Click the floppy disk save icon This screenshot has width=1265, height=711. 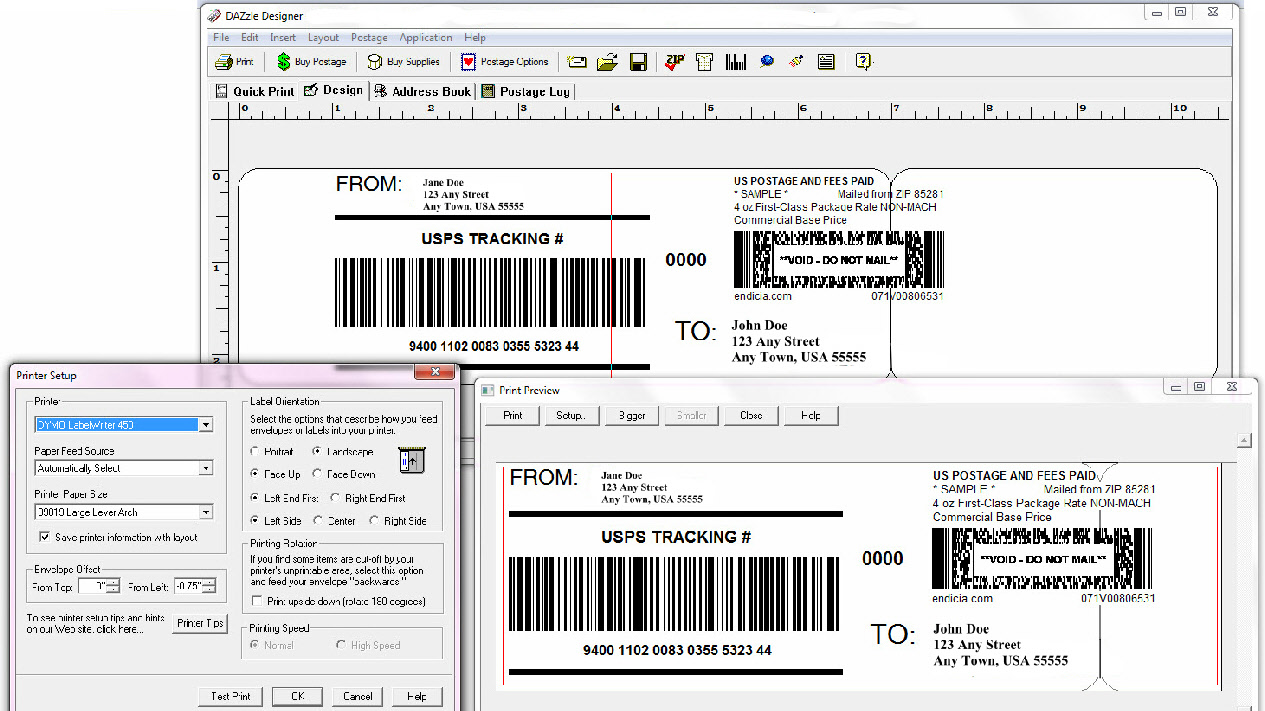click(x=638, y=62)
